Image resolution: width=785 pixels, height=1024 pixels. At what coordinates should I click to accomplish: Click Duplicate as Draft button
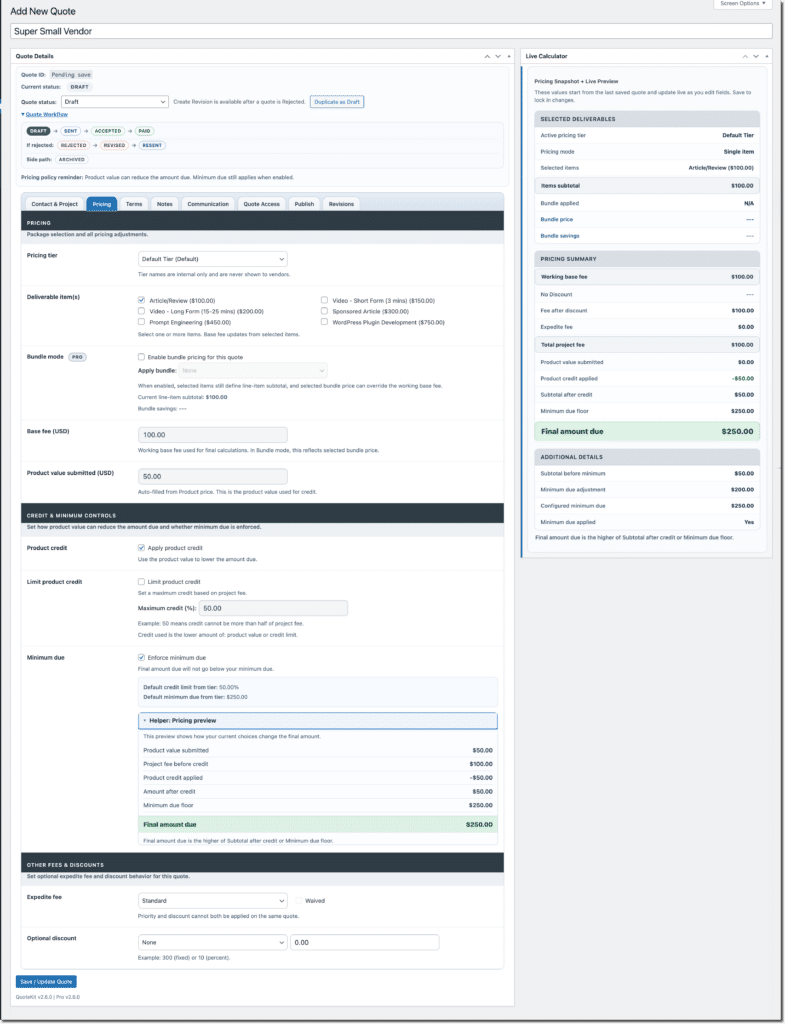coord(337,102)
